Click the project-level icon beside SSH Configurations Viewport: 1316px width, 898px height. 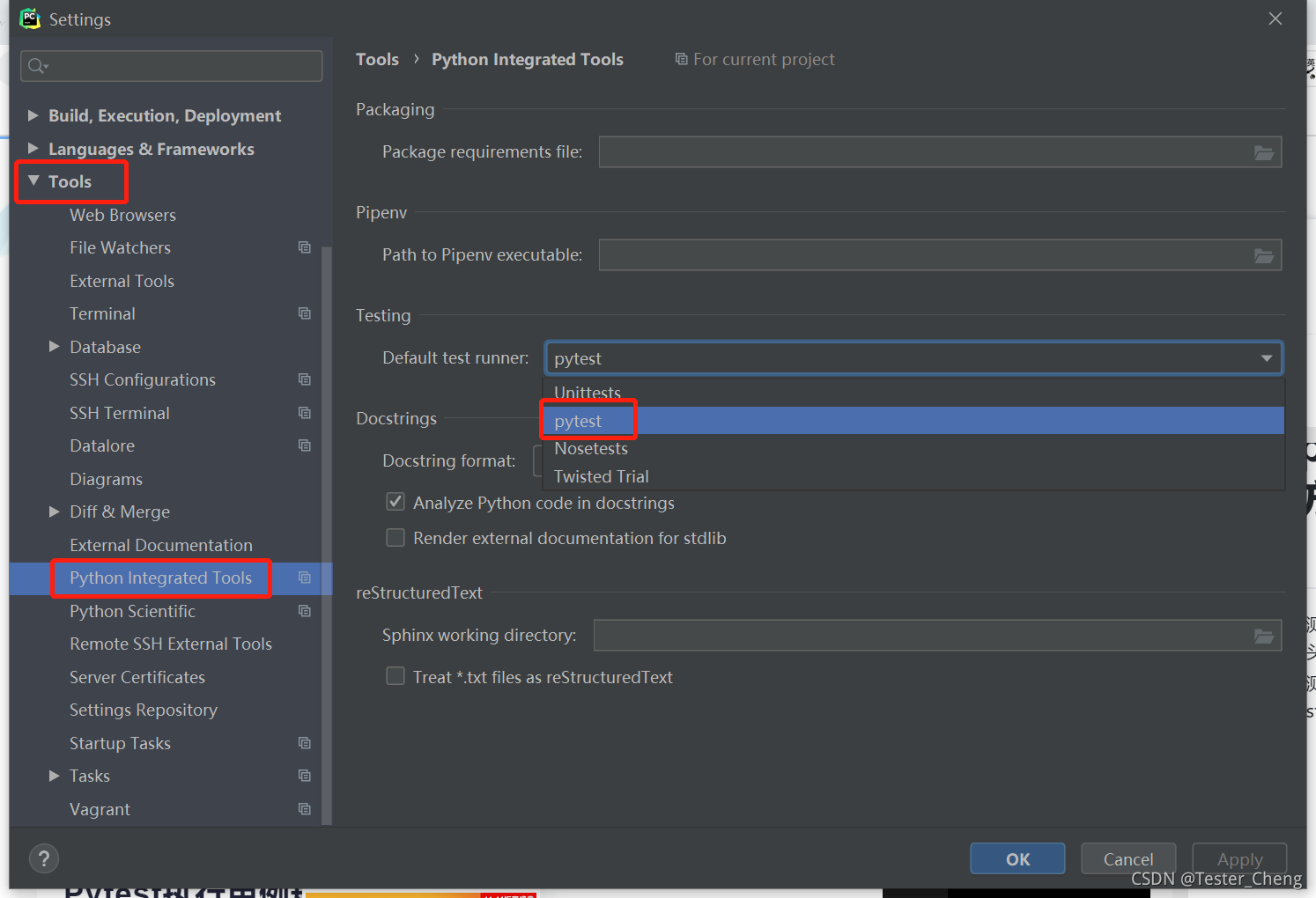click(305, 379)
